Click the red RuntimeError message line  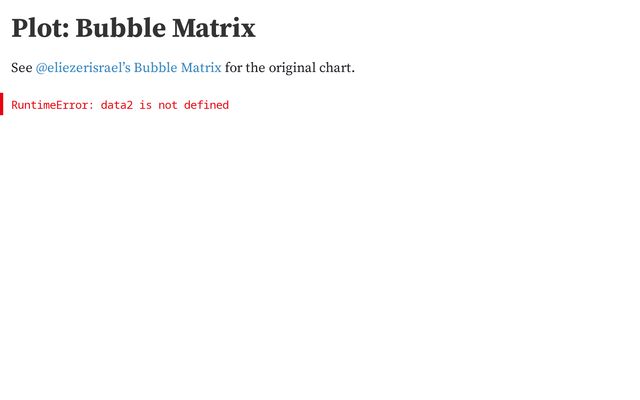click(x=120, y=105)
